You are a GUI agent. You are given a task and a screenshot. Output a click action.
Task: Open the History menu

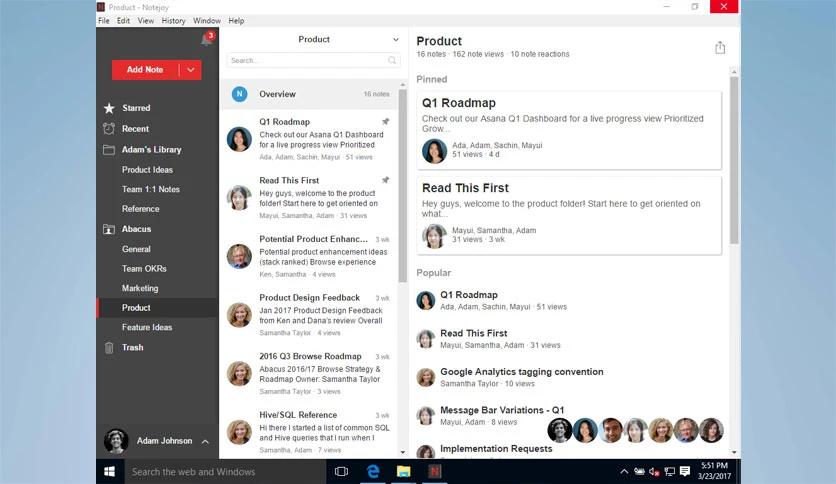(173, 21)
